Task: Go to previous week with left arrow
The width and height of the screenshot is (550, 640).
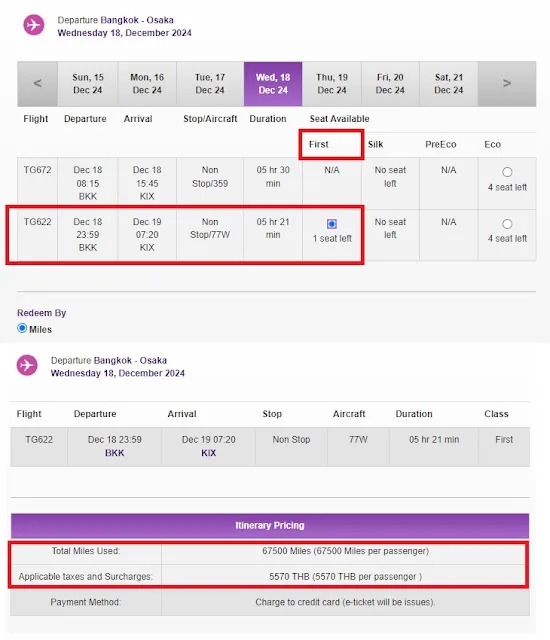Action: pos(37,84)
